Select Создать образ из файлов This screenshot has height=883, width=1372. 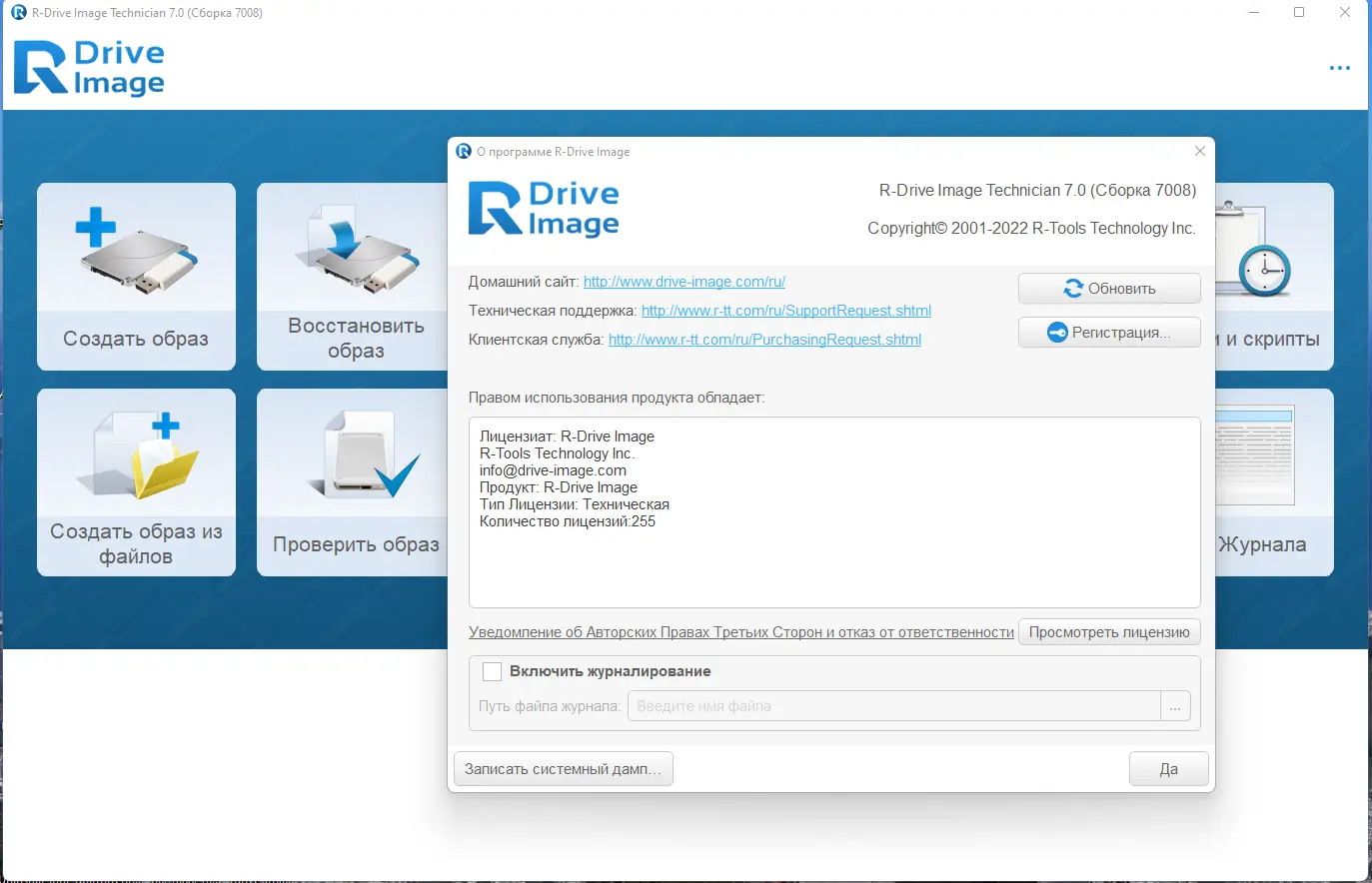(136, 482)
